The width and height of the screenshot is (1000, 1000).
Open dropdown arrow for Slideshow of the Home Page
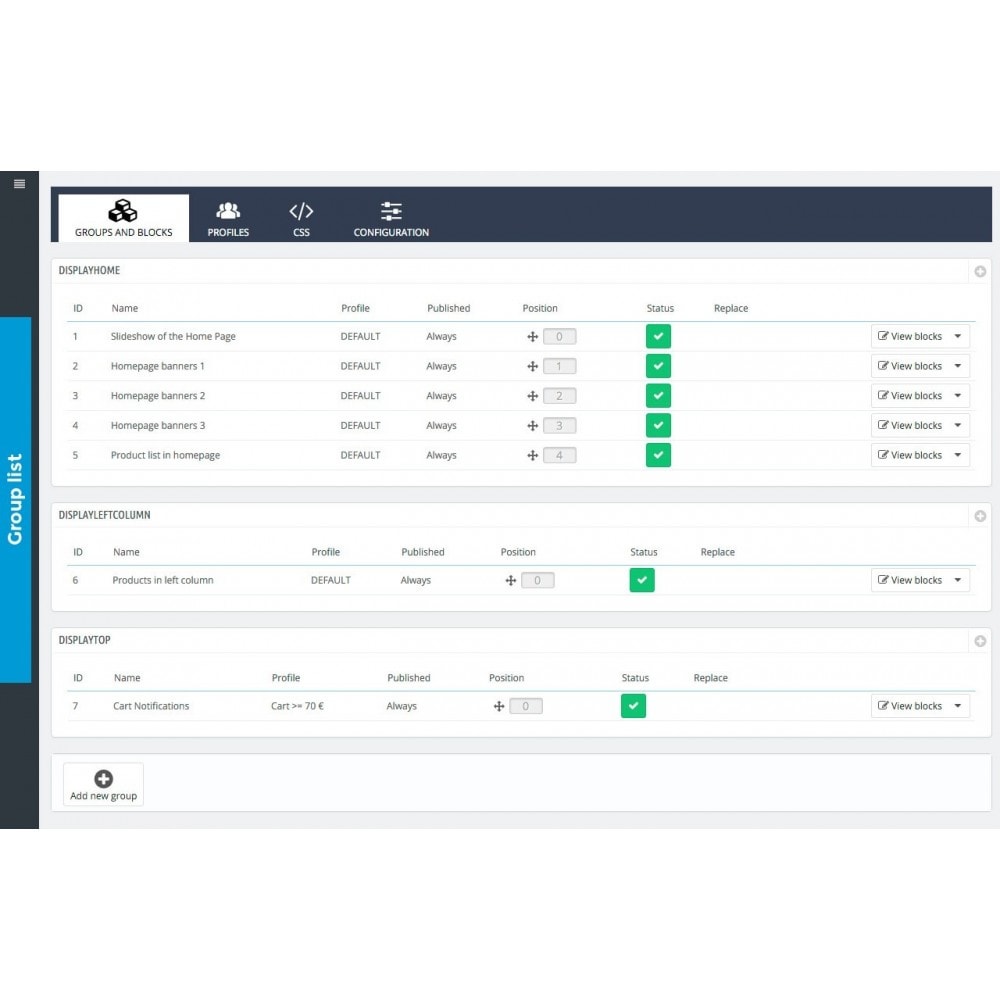[958, 336]
